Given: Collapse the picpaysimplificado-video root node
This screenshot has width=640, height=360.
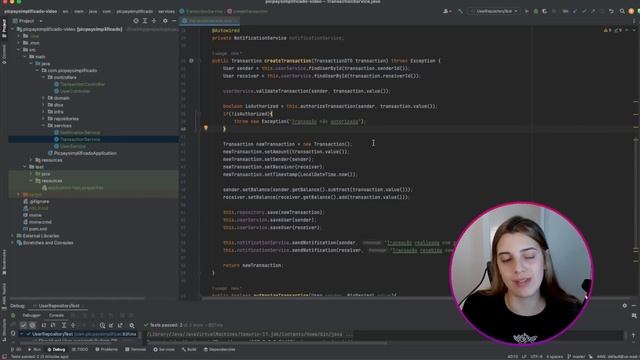Looking at the screenshot, I should (x=13, y=29).
